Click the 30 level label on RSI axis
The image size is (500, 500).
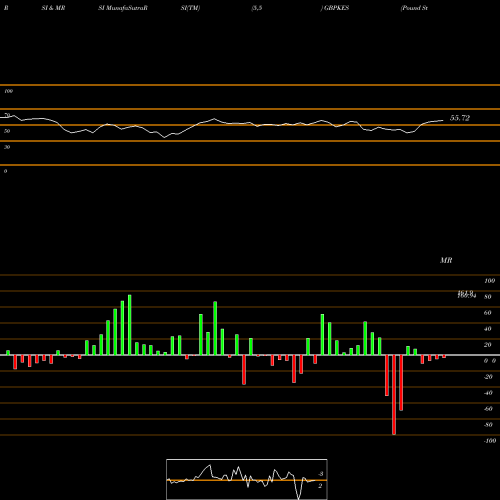point(7,147)
